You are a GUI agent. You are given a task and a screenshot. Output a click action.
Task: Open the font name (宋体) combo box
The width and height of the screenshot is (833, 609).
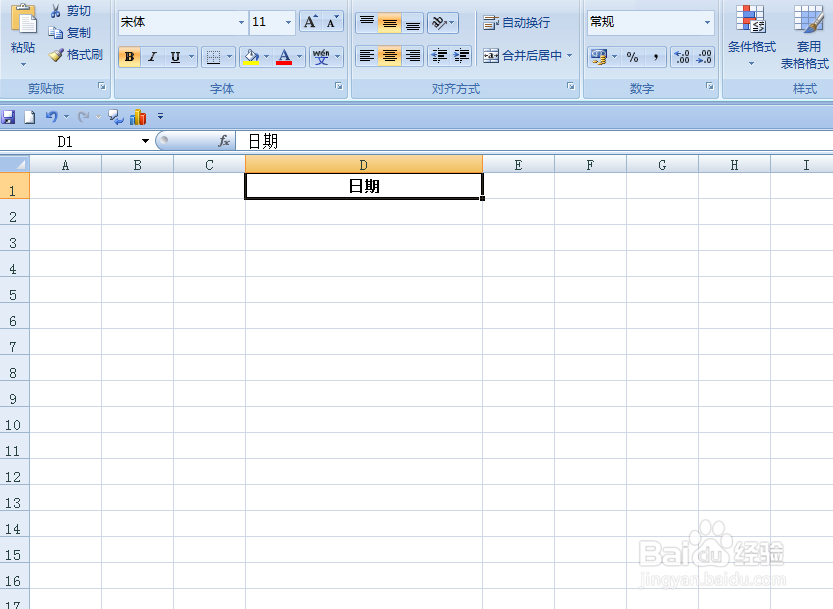183,22
